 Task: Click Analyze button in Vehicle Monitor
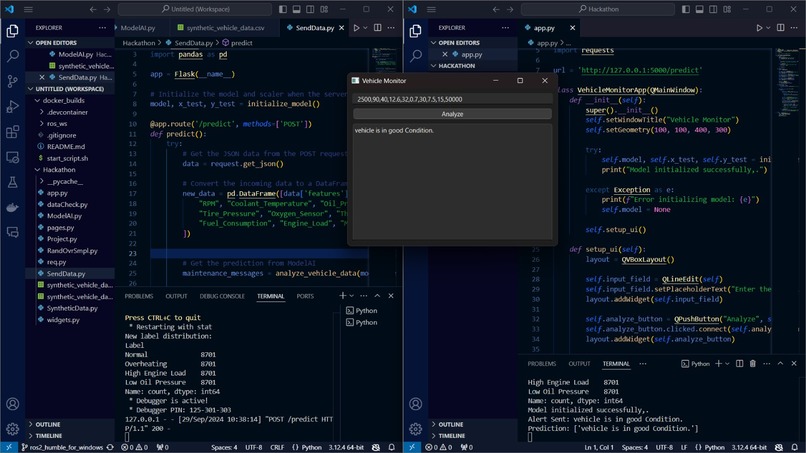(x=452, y=114)
